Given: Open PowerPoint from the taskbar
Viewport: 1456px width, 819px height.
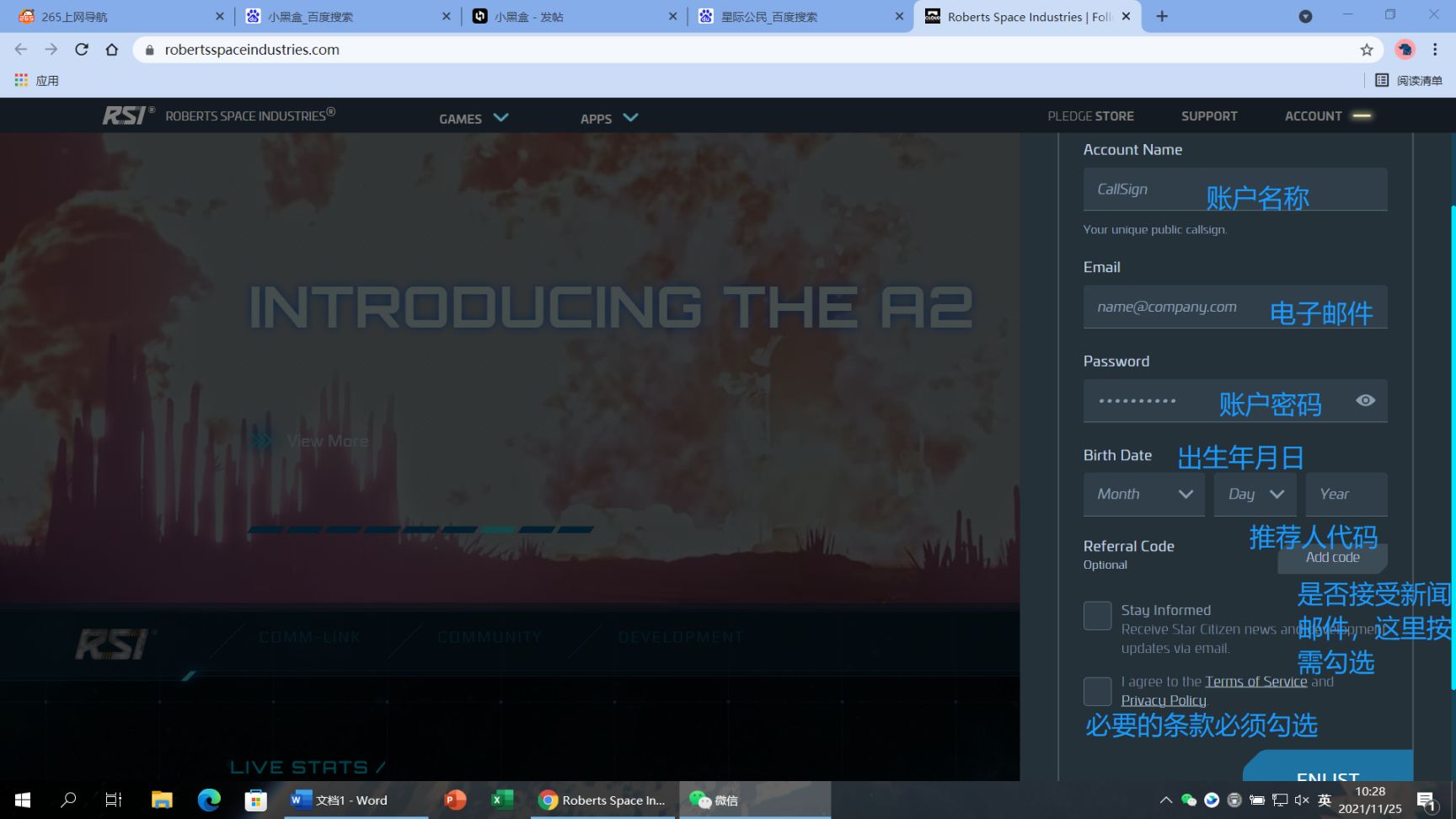Looking at the screenshot, I should coord(455,800).
